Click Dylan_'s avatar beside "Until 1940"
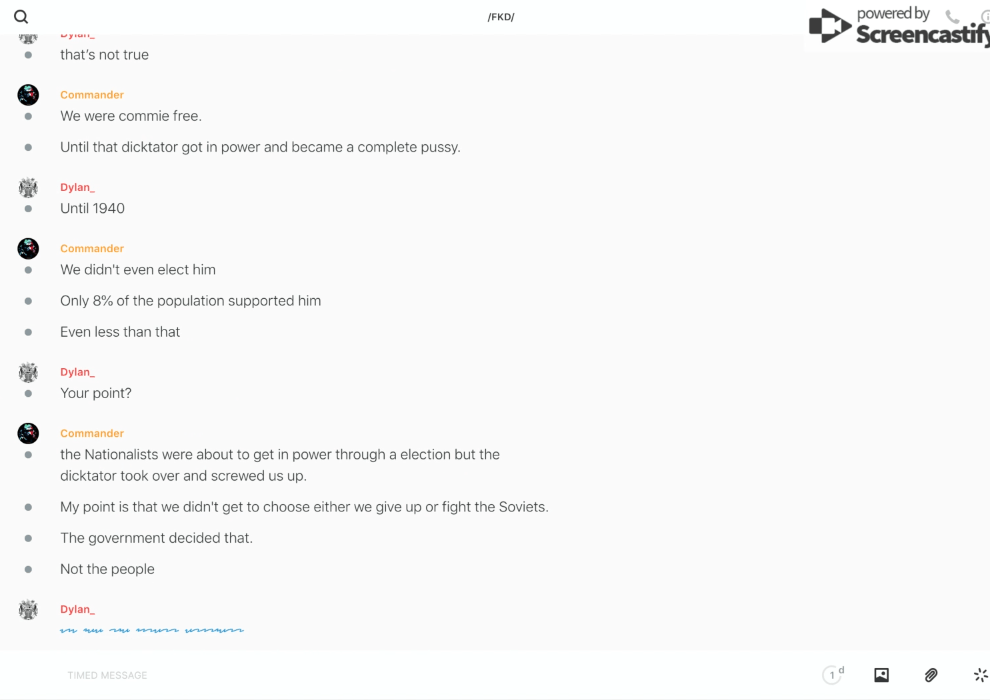Viewport: 990px width, 700px height. [x=28, y=187]
